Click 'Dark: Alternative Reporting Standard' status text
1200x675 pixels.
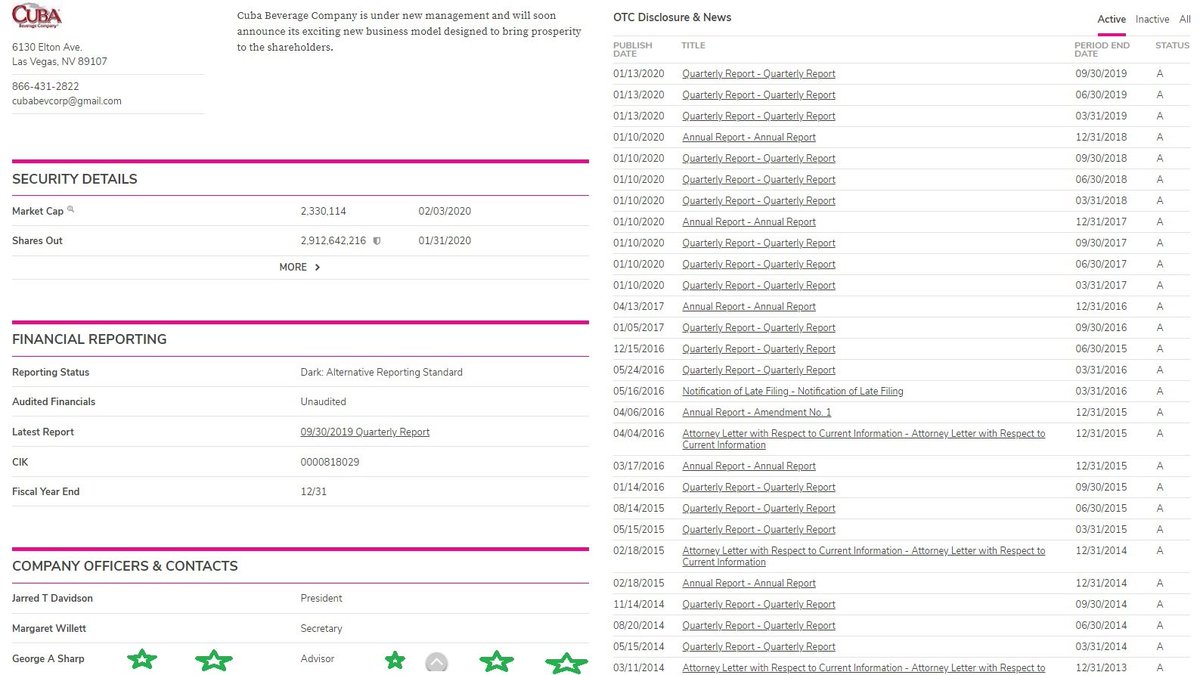pyautogui.click(x=382, y=372)
